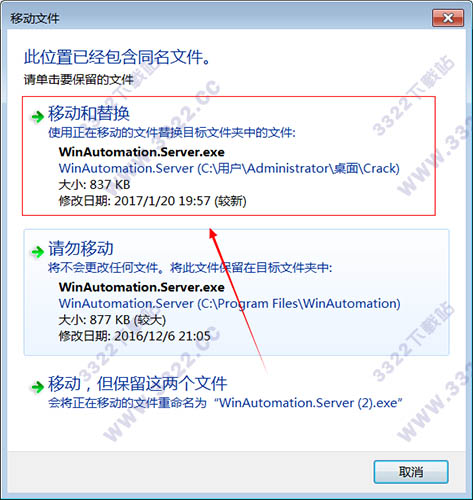Click the 大小: 837 KB line
The width and height of the screenshot is (473, 500).
pyautogui.click(x=94, y=184)
